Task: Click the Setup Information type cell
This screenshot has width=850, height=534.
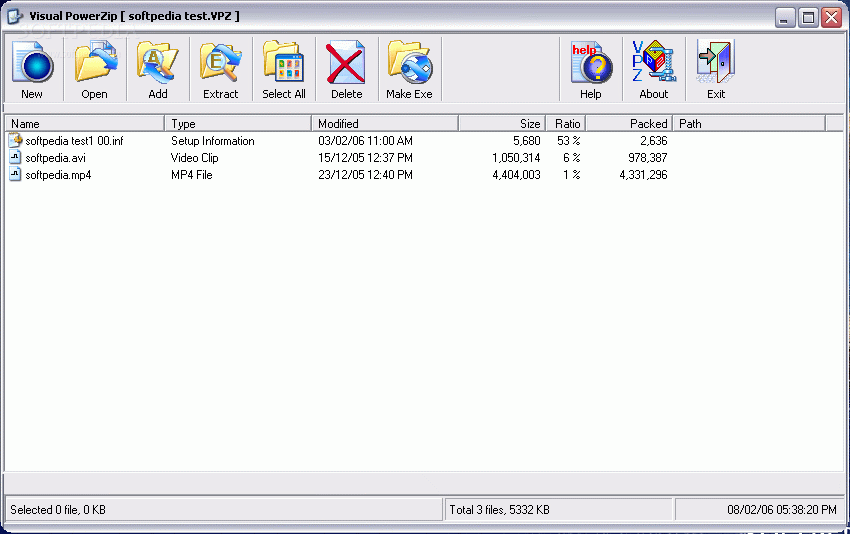Action: click(x=212, y=141)
